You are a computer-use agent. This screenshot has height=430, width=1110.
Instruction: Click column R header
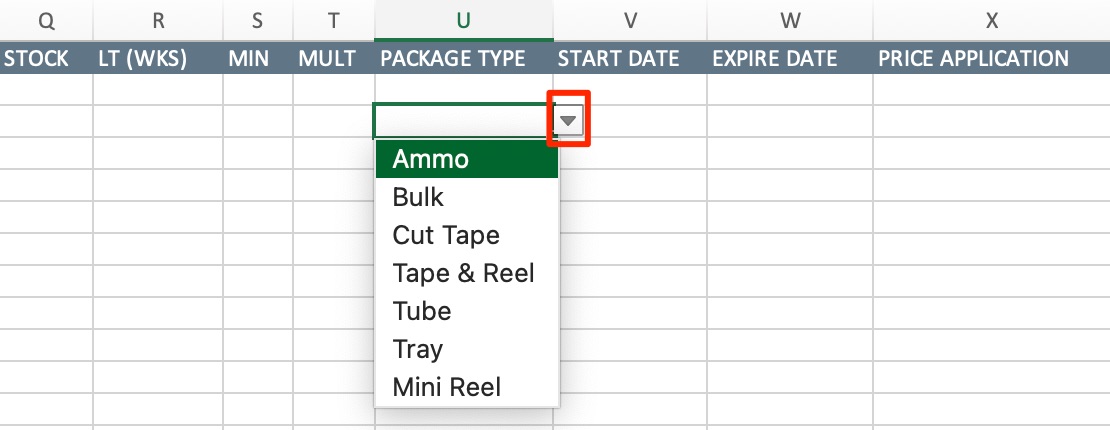pyautogui.click(x=158, y=19)
